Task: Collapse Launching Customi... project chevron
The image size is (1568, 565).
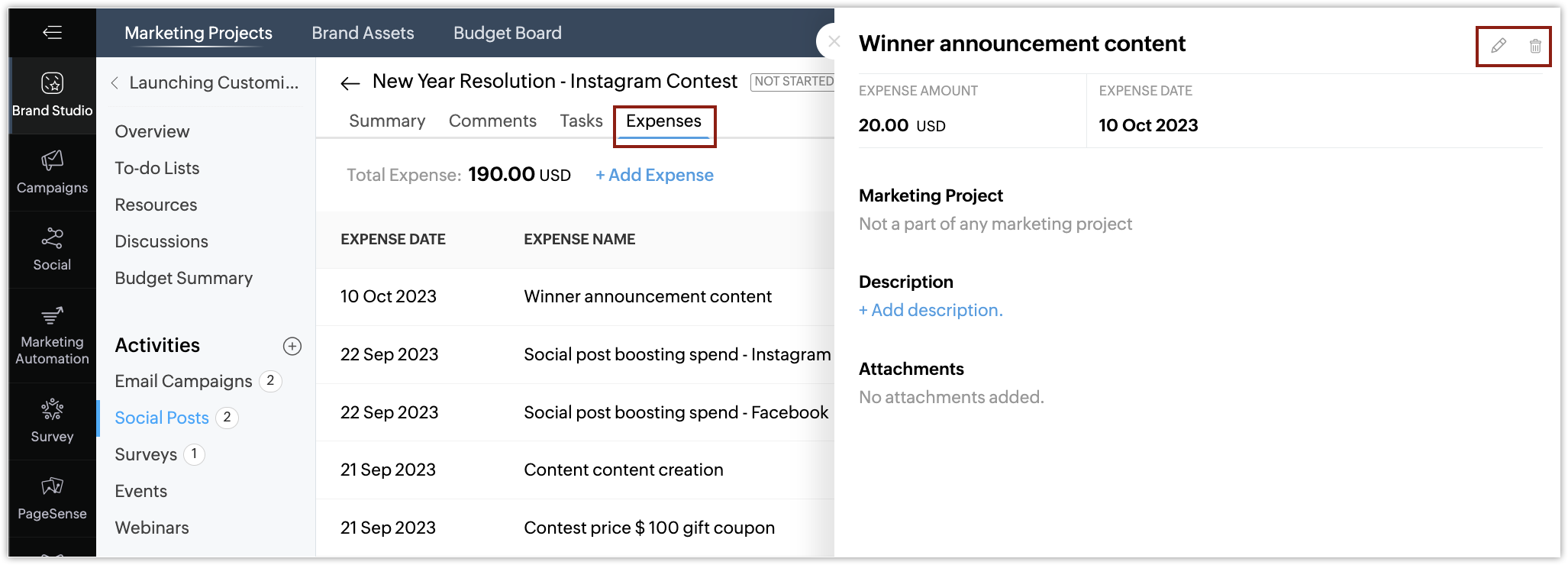Action: pyautogui.click(x=115, y=82)
